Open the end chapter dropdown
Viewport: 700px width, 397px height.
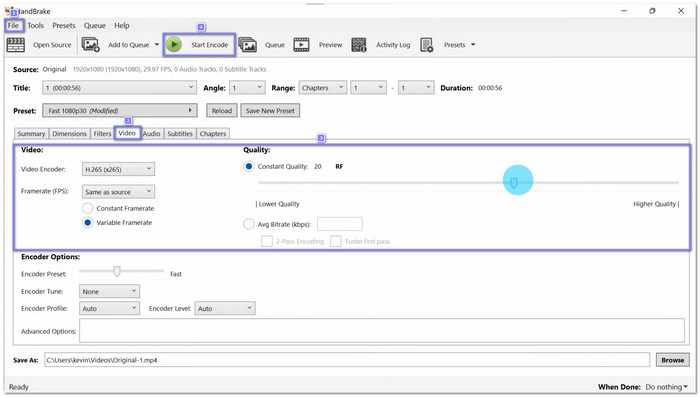click(416, 88)
